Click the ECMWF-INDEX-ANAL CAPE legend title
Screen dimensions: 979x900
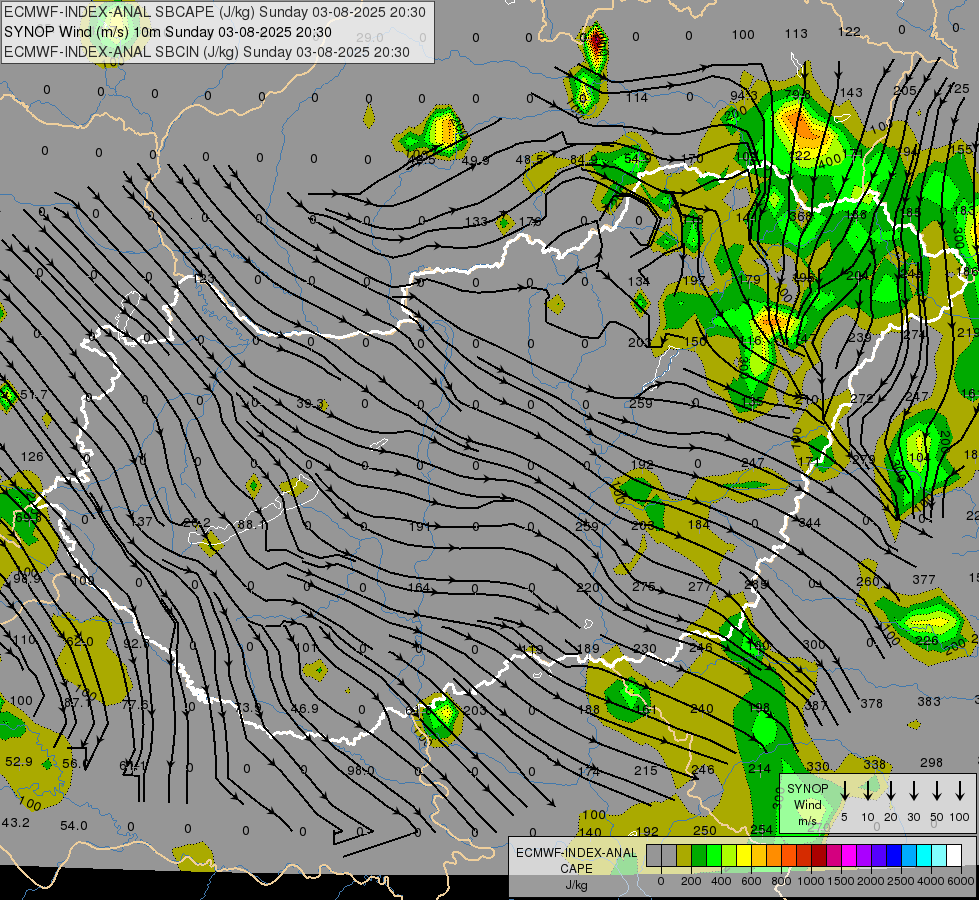coord(576,860)
